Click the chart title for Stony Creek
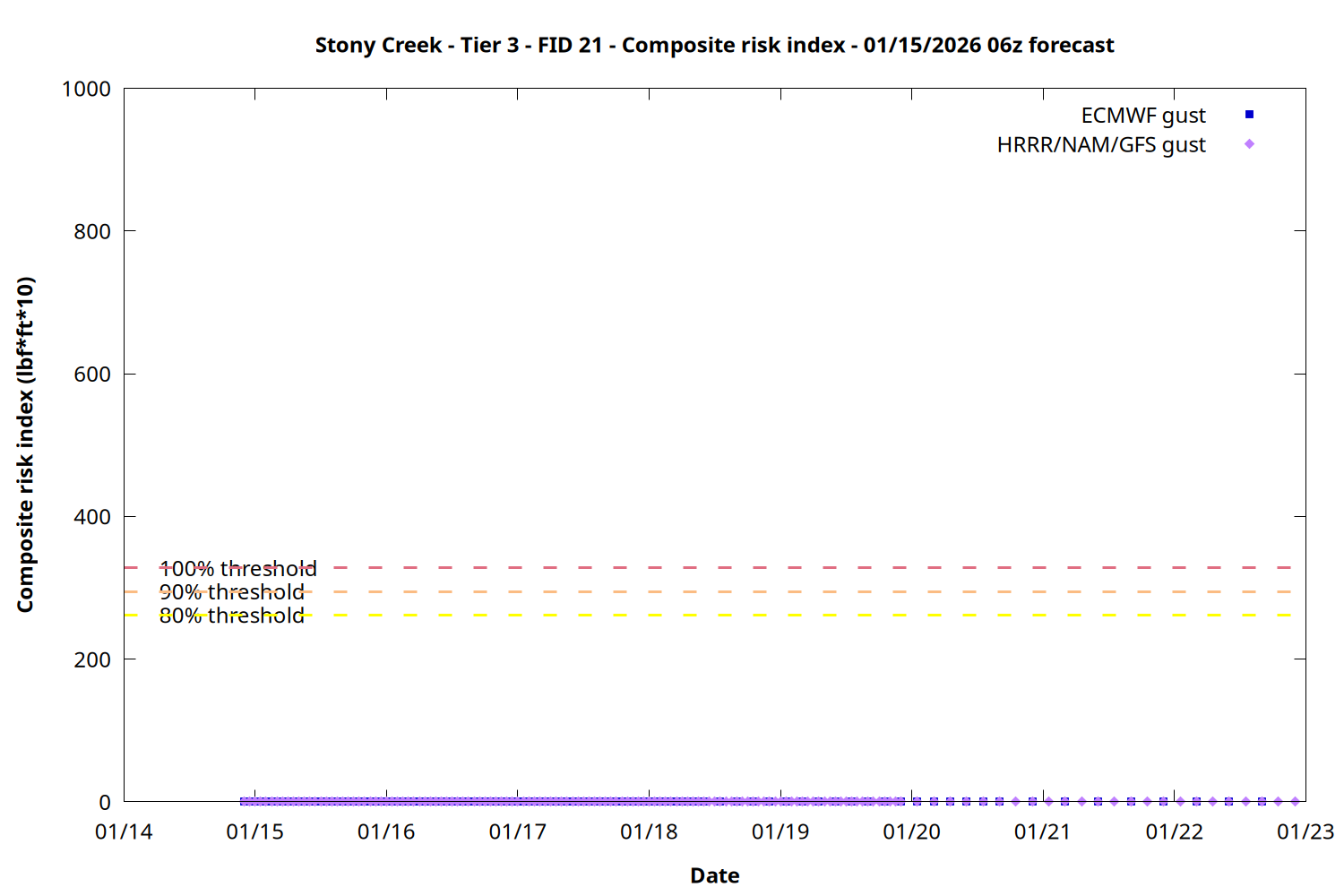 (714, 45)
